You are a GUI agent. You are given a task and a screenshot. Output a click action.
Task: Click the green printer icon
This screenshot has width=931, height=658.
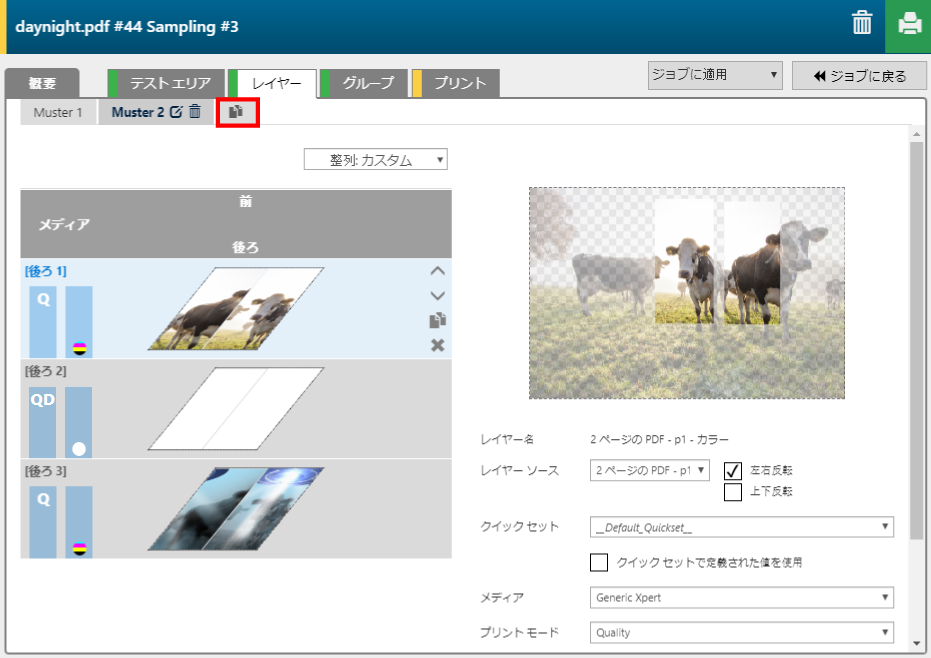908,25
